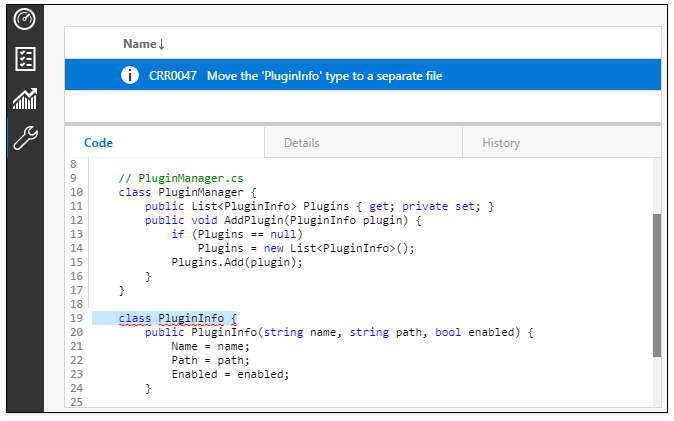This screenshot has width=674, height=421.
Task: Open the History tab
Action: 501,143
